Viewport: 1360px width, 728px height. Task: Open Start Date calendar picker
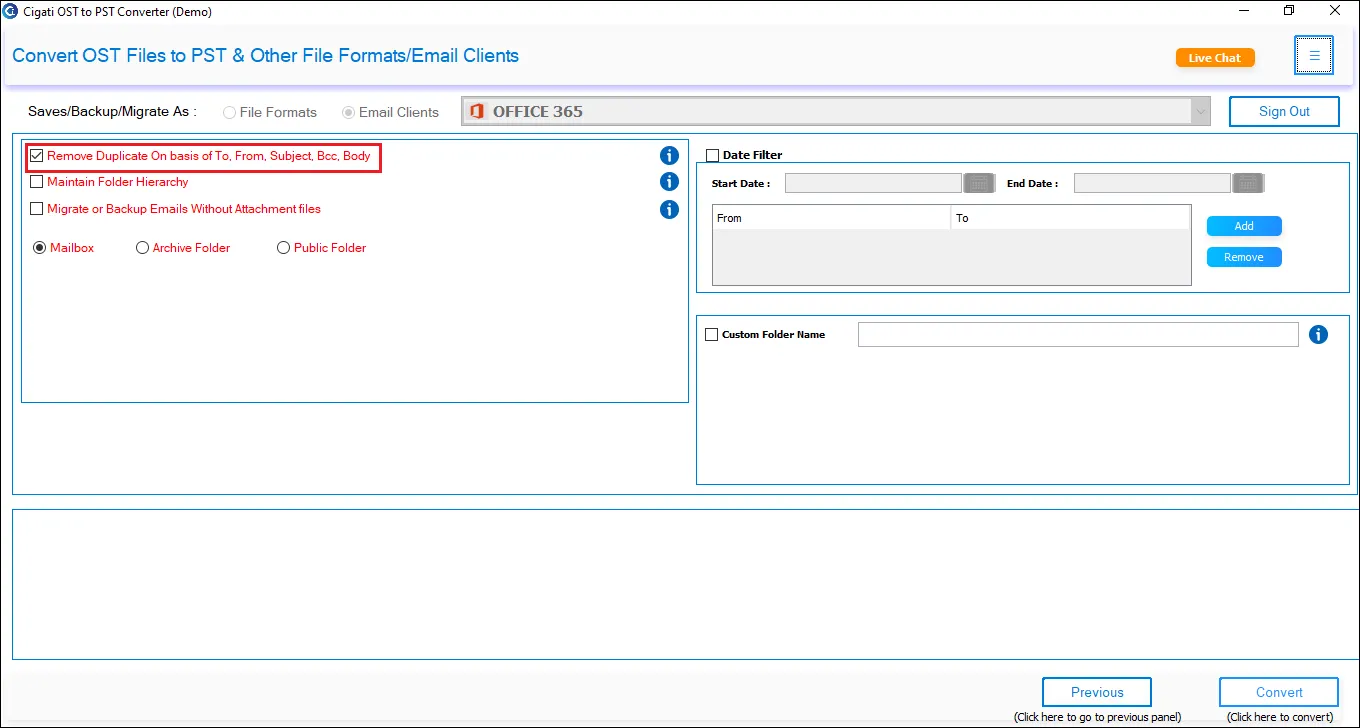click(979, 183)
